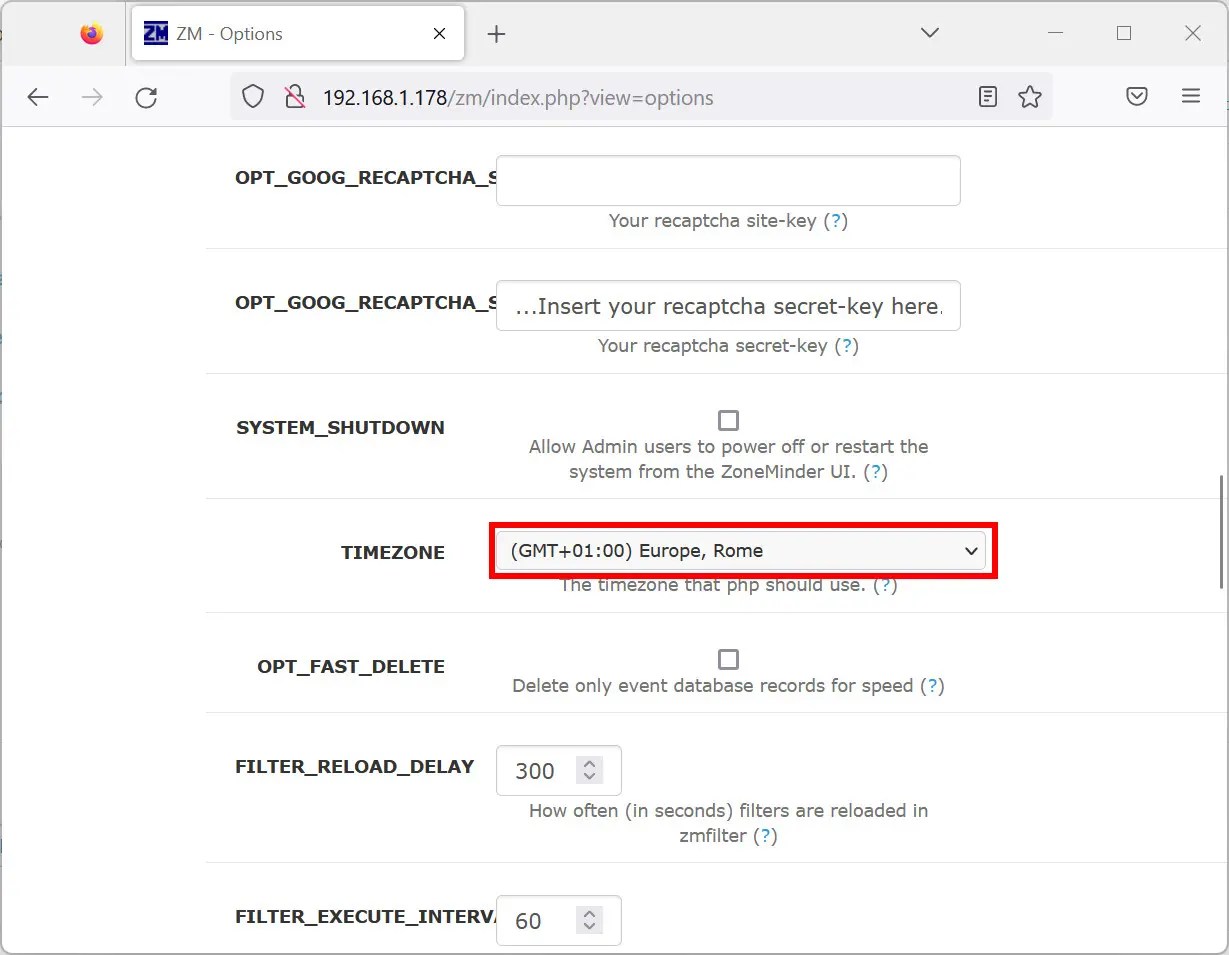This screenshot has height=955, width=1229.
Task: Click the Firefox logo icon
Action: pyautogui.click(x=91, y=33)
